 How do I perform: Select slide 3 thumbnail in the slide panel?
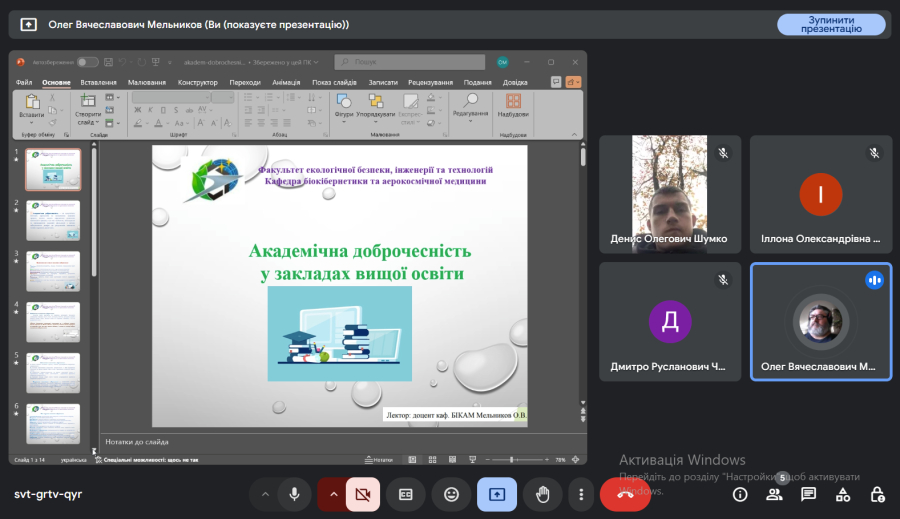coord(53,271)
